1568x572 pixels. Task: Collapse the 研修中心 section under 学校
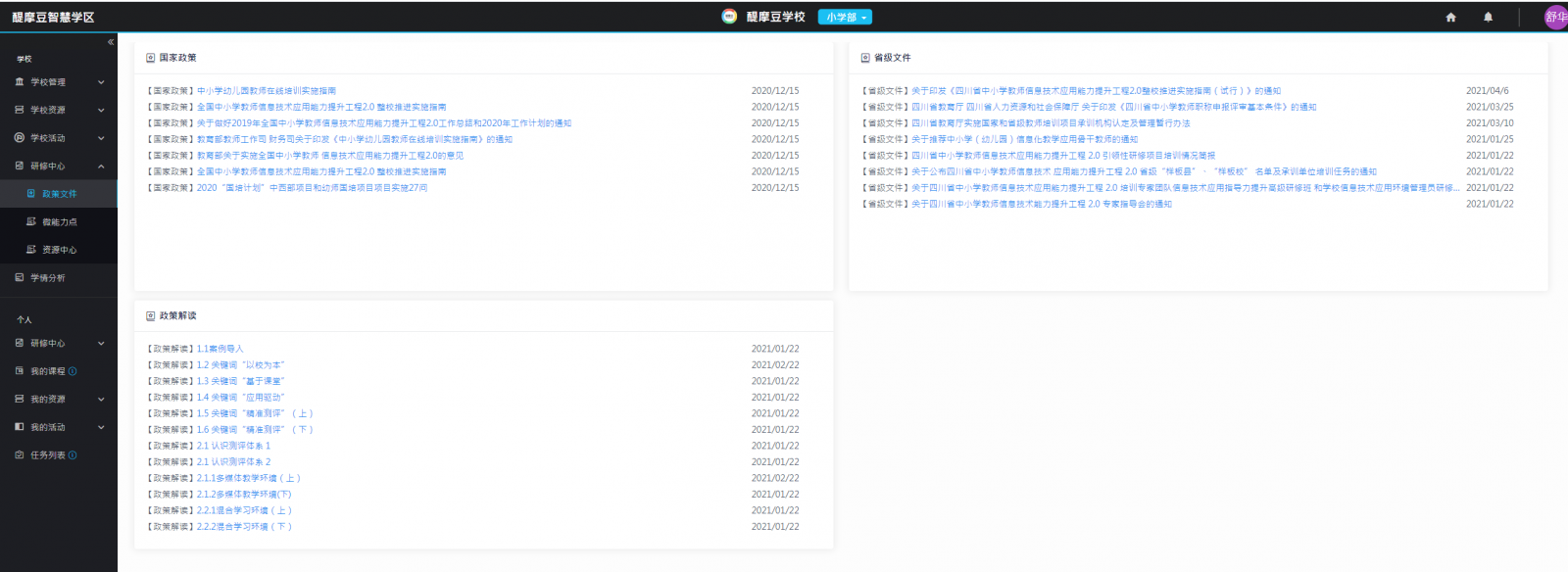pos(101,167)
